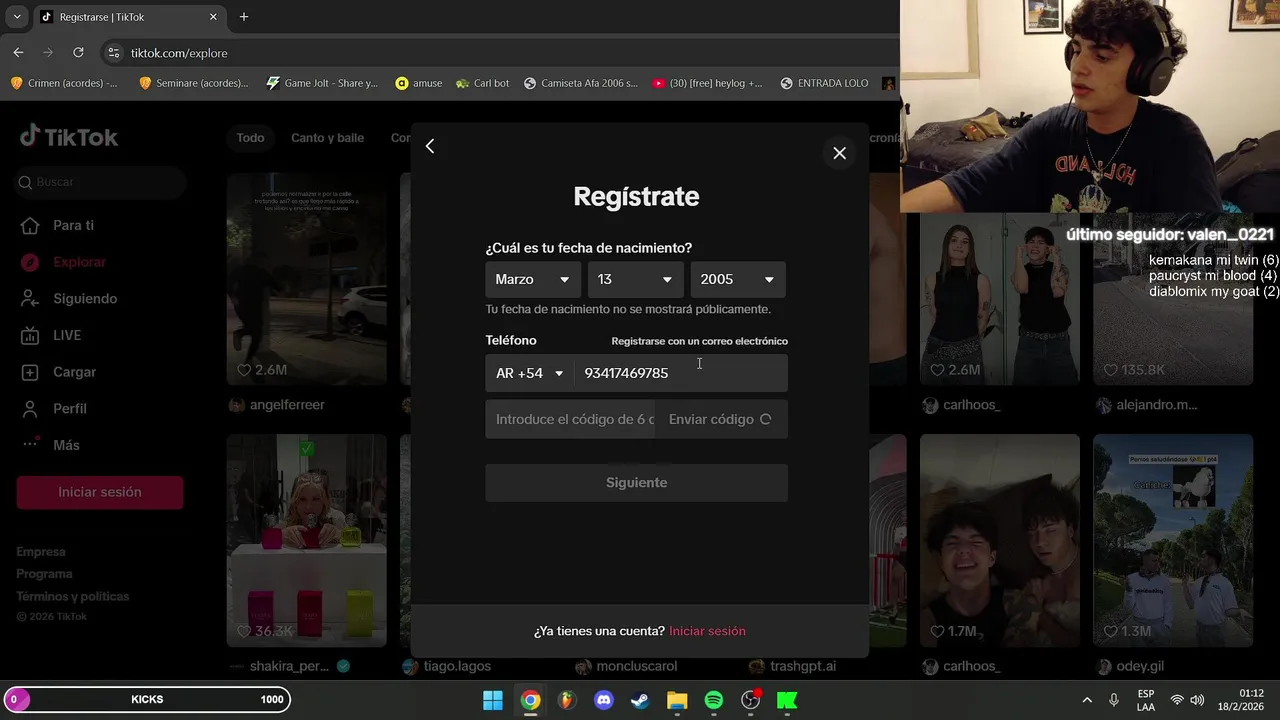Screen dimensions: 1280x720
Task: Click the volume speaker tray icon
Action: (1197, 700)
